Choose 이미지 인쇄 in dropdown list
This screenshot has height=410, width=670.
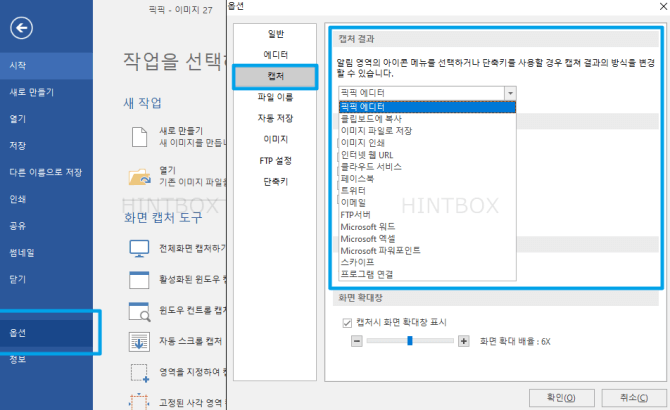click(427, 143)
